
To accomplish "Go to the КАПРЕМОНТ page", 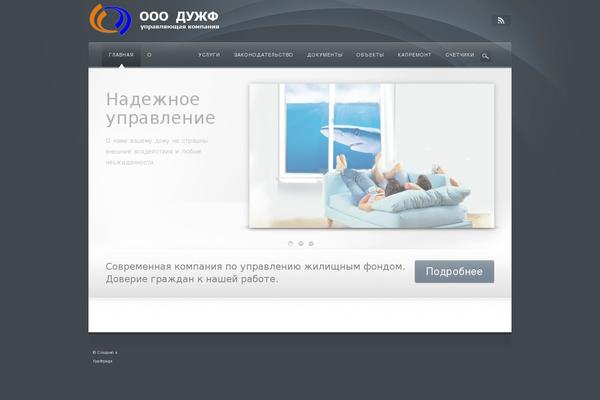I will (x=414, y=55).
